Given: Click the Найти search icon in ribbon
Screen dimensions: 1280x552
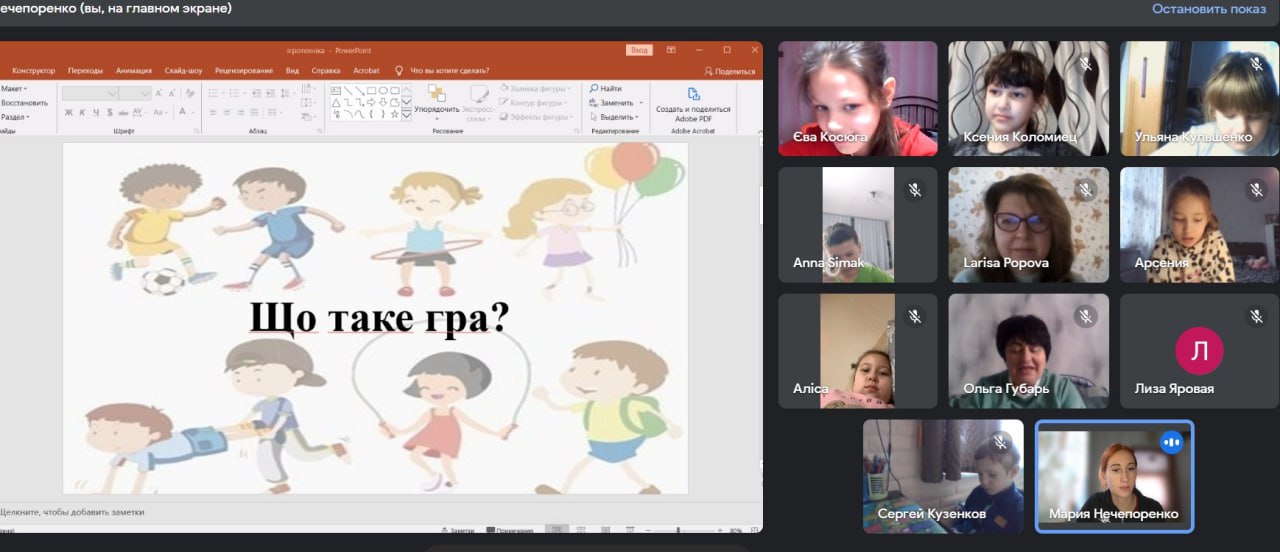Looking at the screenshot, I should [x=595, y=89].
